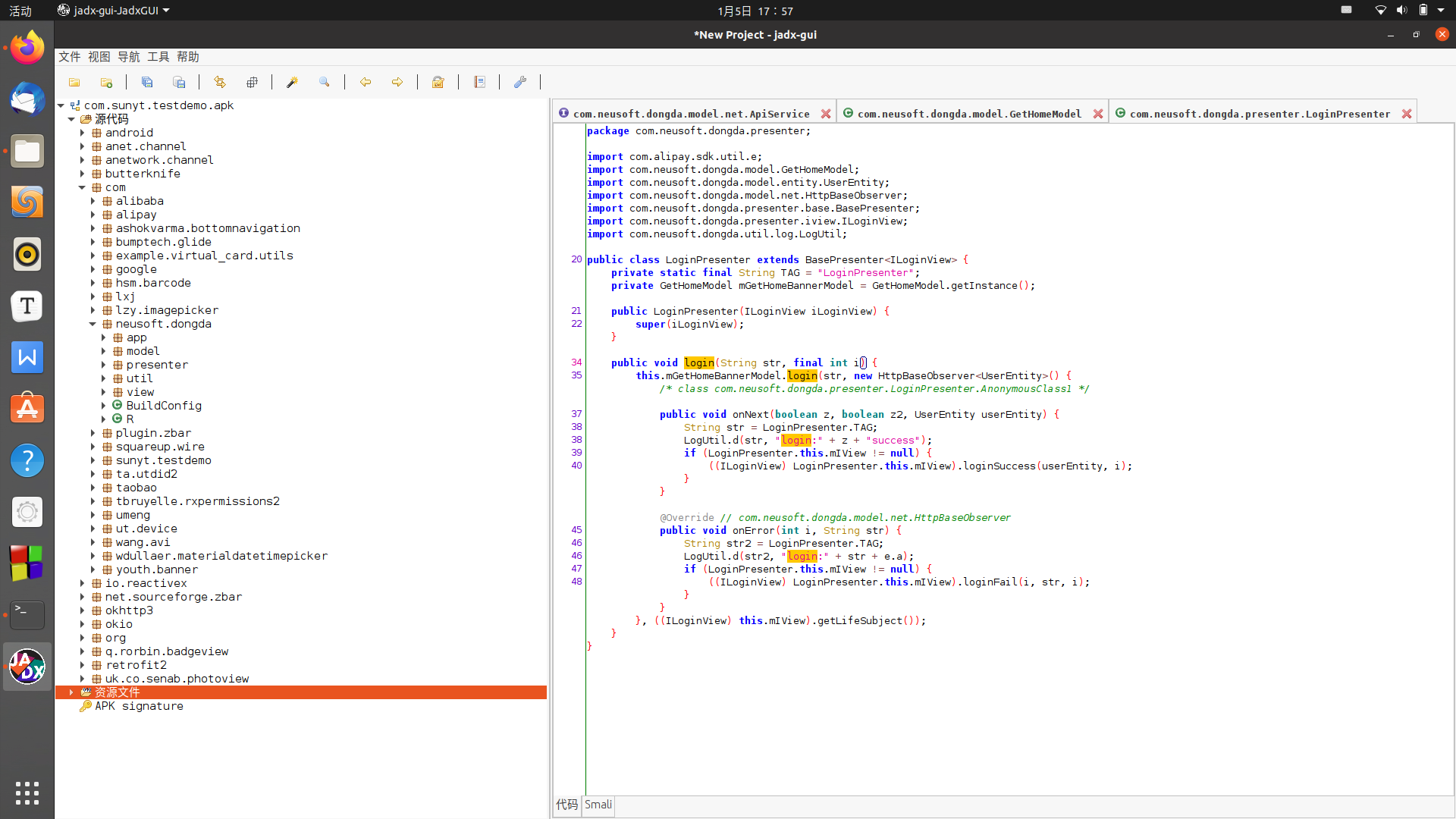The width and height of the screenshot is (1456, 819).
Task: Expand the retrofit2 package node
Action: [x=83, y=665]
